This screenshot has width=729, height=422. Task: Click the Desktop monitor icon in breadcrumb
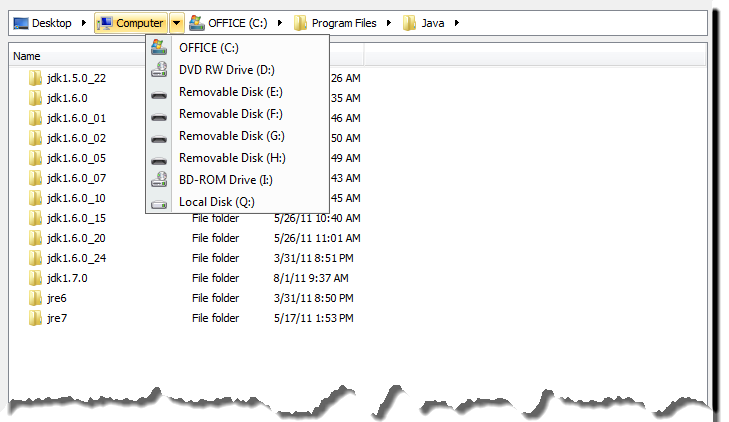click(20, 22)
